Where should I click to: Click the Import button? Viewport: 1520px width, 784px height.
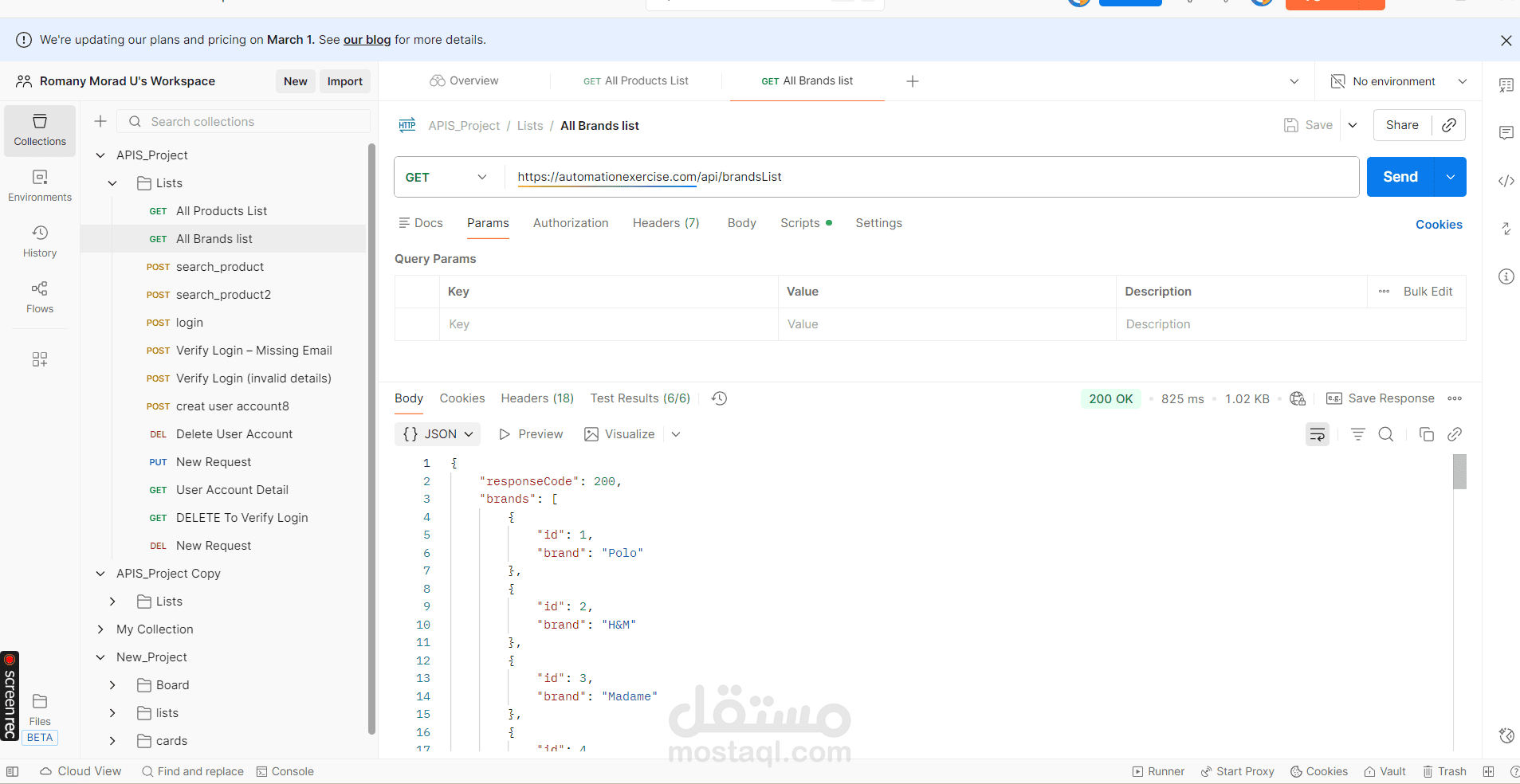pos(345,81)
